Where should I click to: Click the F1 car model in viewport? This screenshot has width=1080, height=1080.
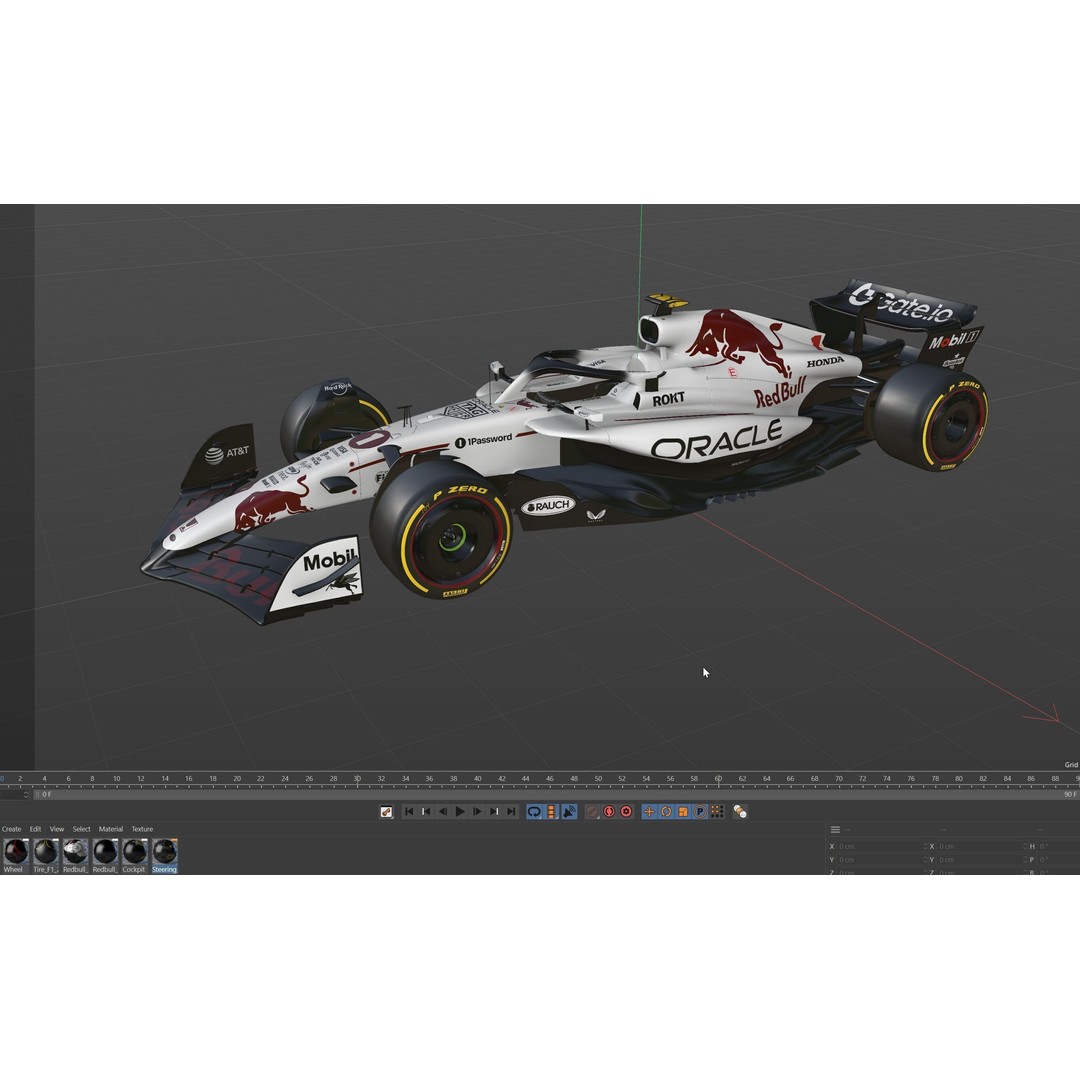click(565, 451)
